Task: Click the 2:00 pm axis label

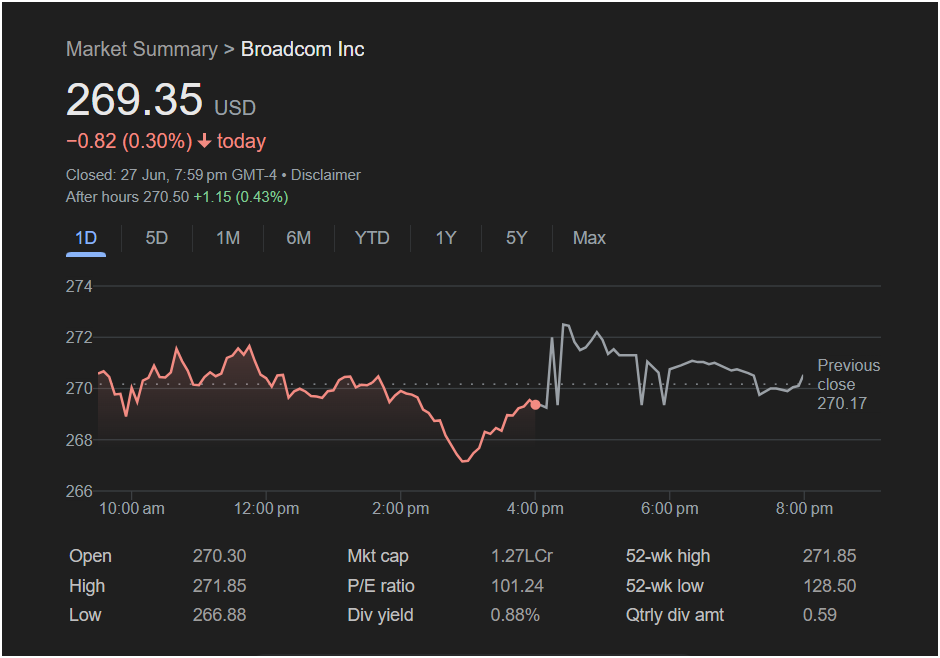Action: coord(400,509)
